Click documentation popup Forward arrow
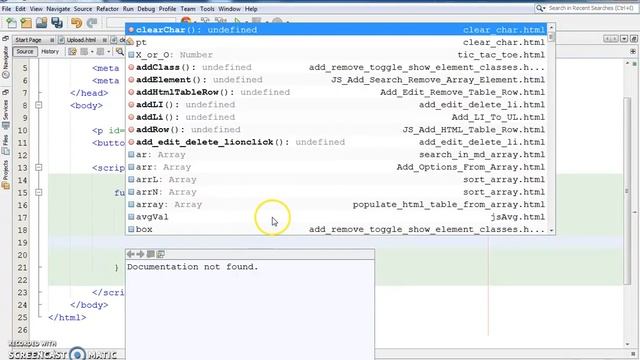The width and height of the screenshot is (640, 360). [x=140, y=254]
